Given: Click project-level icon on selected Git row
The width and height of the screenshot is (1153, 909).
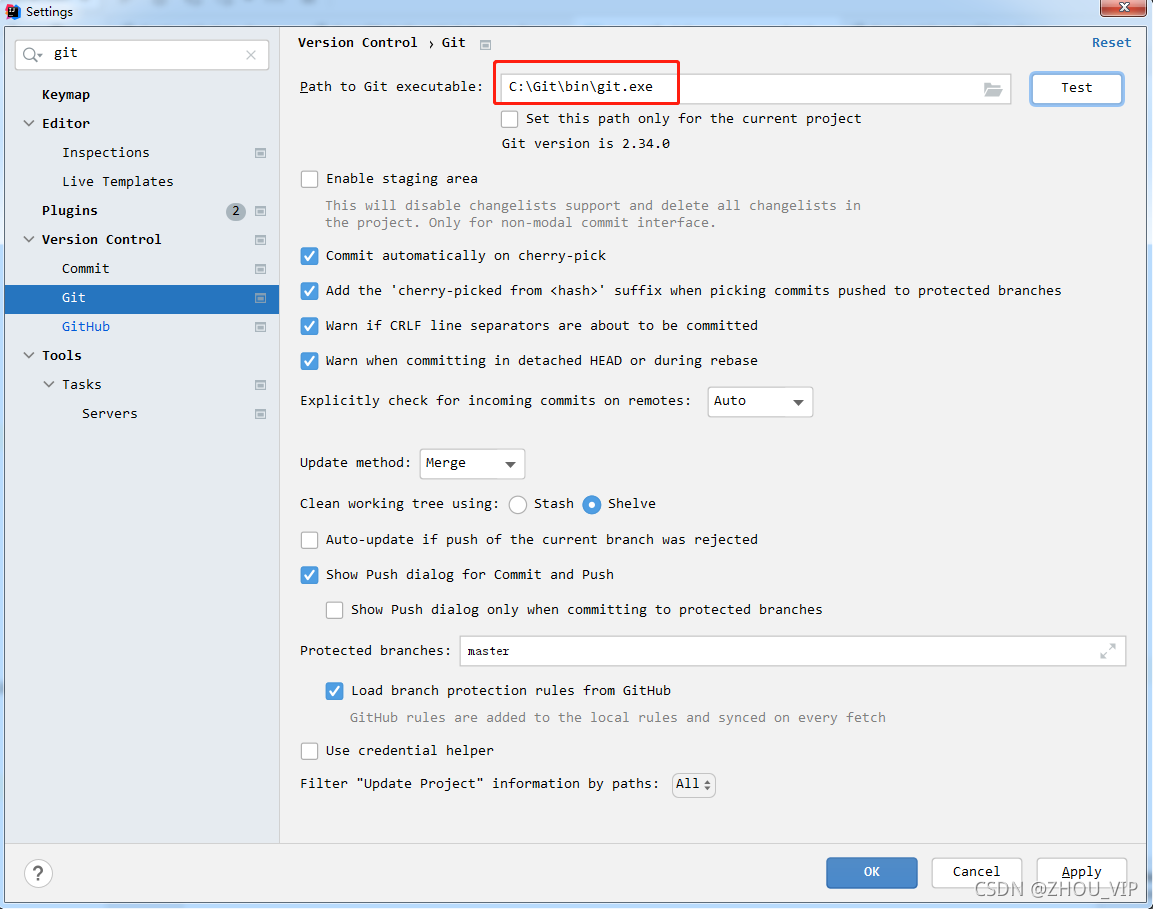Looking at the screenshot, I should coord(260,298).
